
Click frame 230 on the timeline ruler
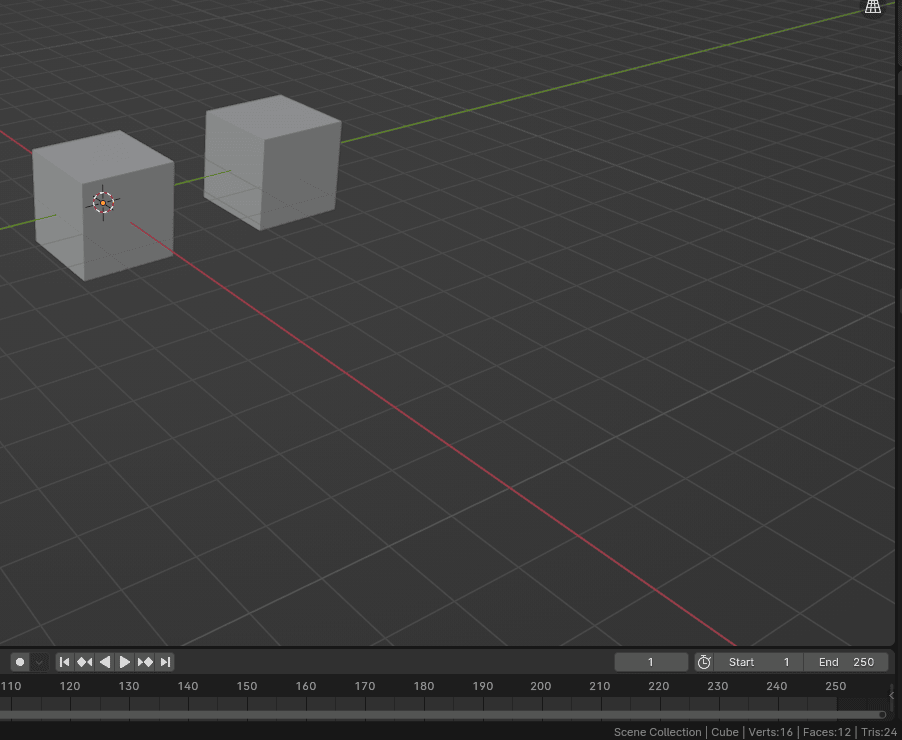(x=718, y=686)
